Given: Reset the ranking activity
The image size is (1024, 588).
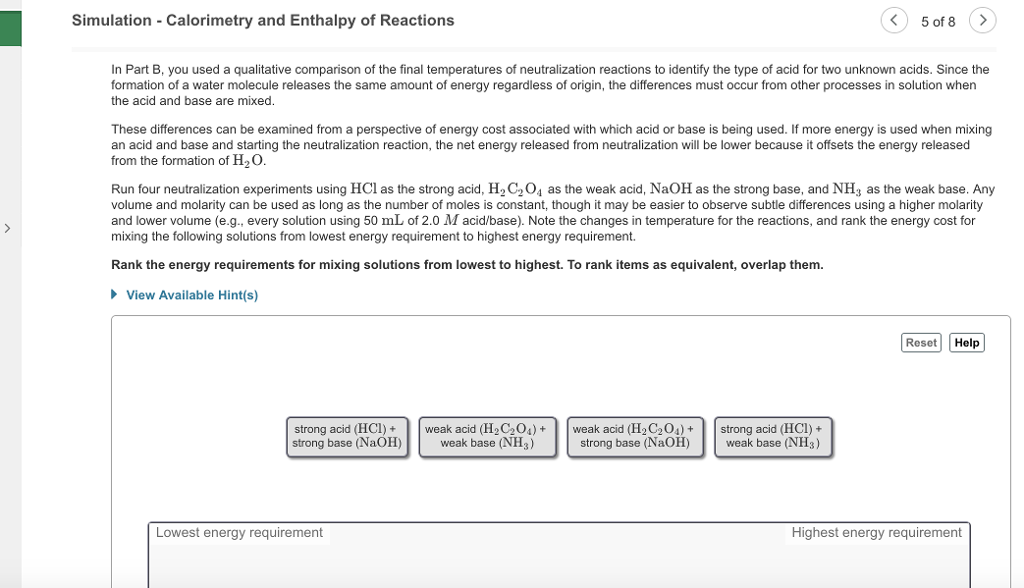Looking at the screenshot, I should 920,342.
